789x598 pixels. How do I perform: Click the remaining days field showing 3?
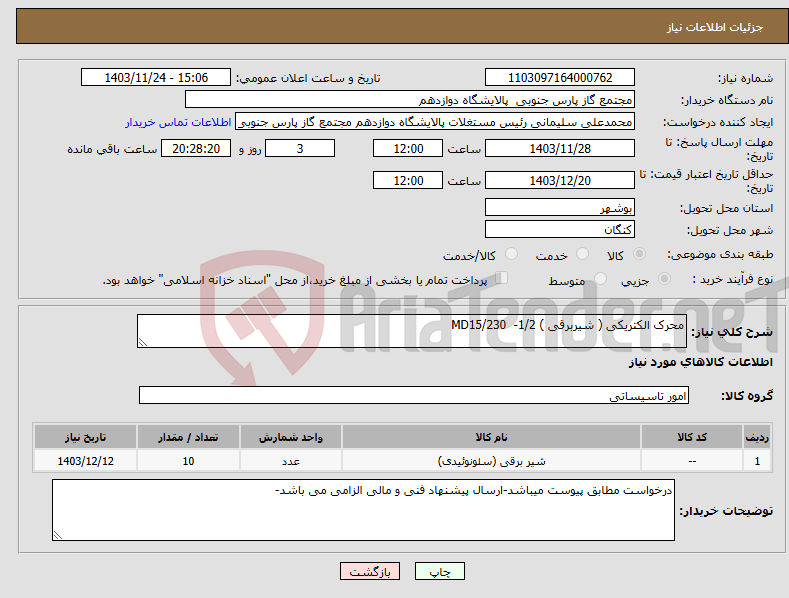(x=300, y=148)
